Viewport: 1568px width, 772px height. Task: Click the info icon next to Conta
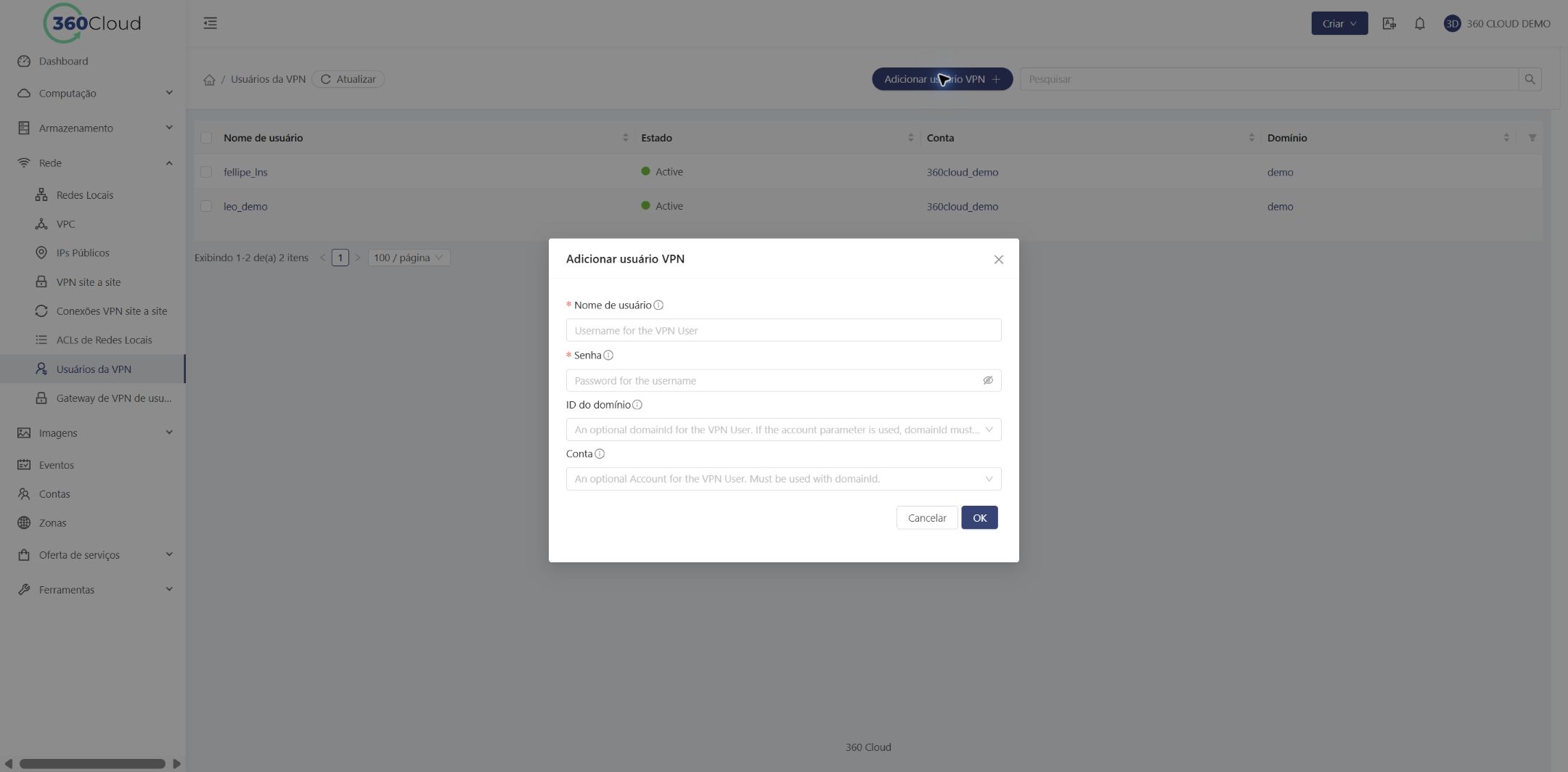click(600, 454)
